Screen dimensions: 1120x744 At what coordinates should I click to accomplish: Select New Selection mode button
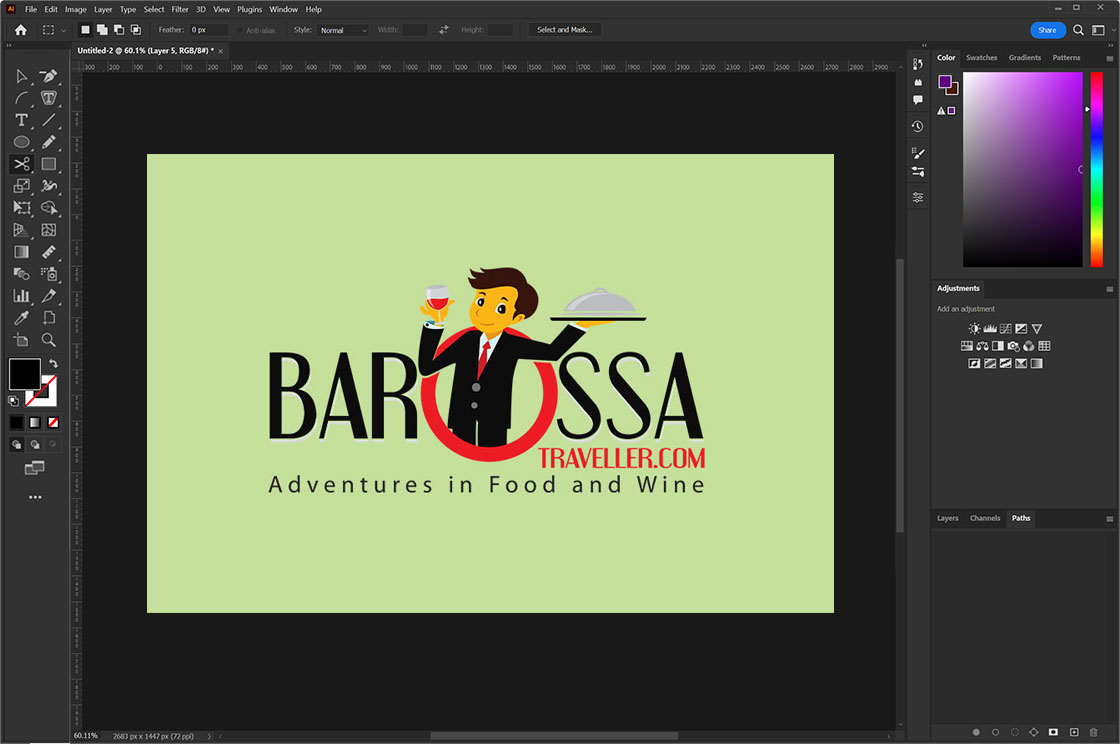[85, 30]
